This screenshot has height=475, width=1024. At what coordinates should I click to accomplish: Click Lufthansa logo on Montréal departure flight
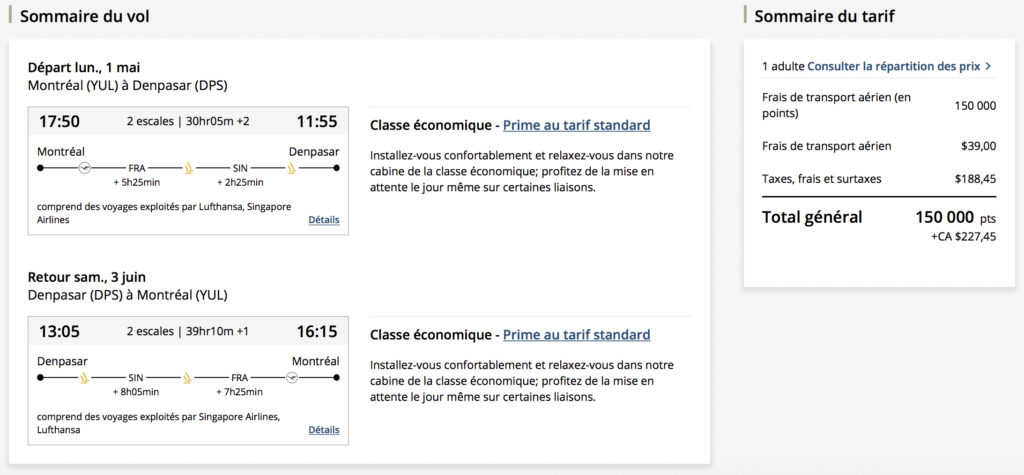coord(86,168)
